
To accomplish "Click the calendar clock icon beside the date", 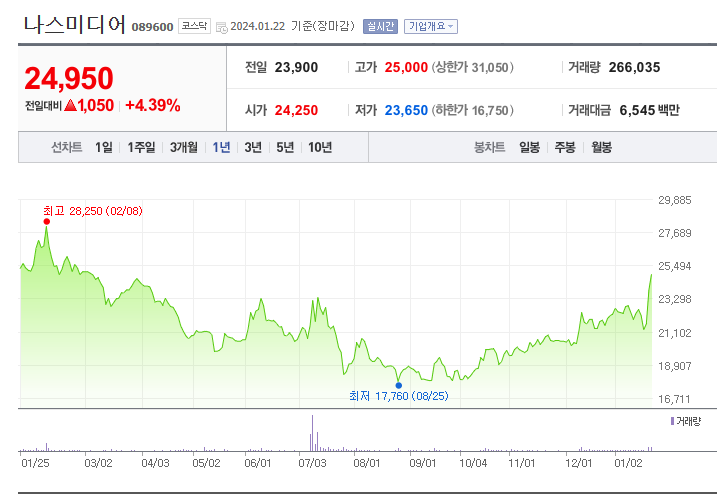I will click(x=221, y=27).
